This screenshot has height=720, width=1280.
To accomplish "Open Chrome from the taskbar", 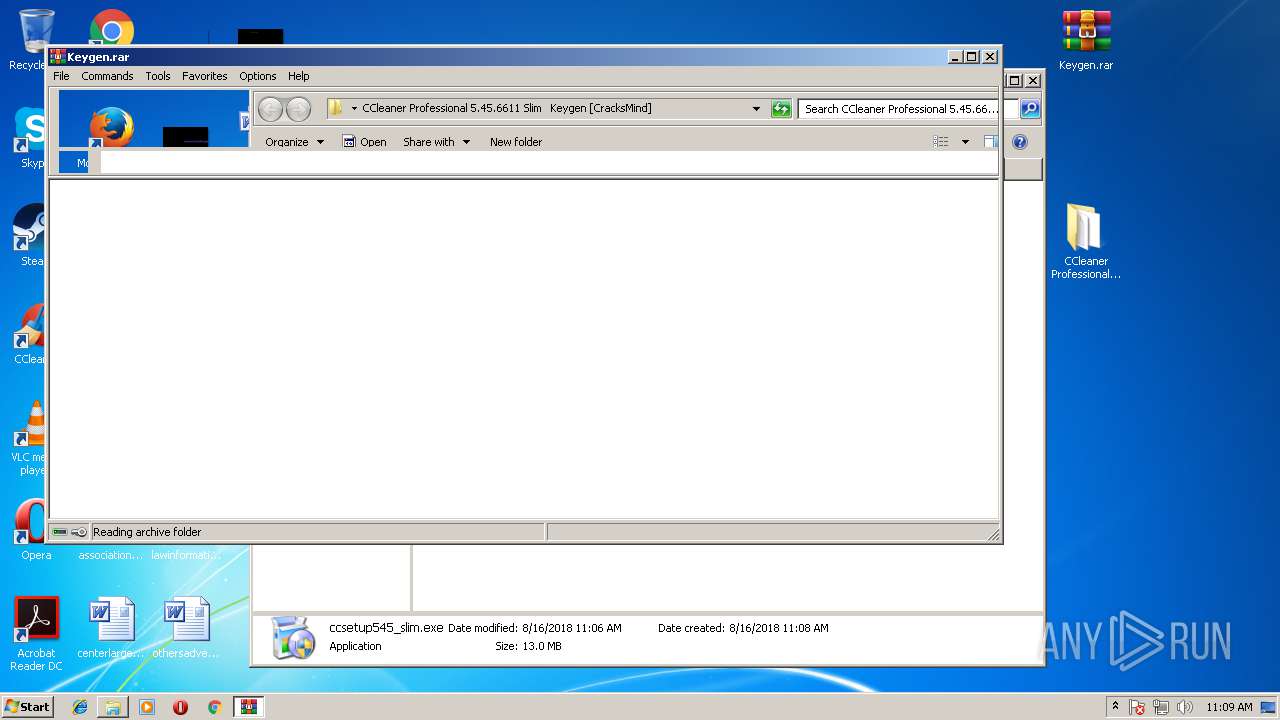I will point(214,707).
